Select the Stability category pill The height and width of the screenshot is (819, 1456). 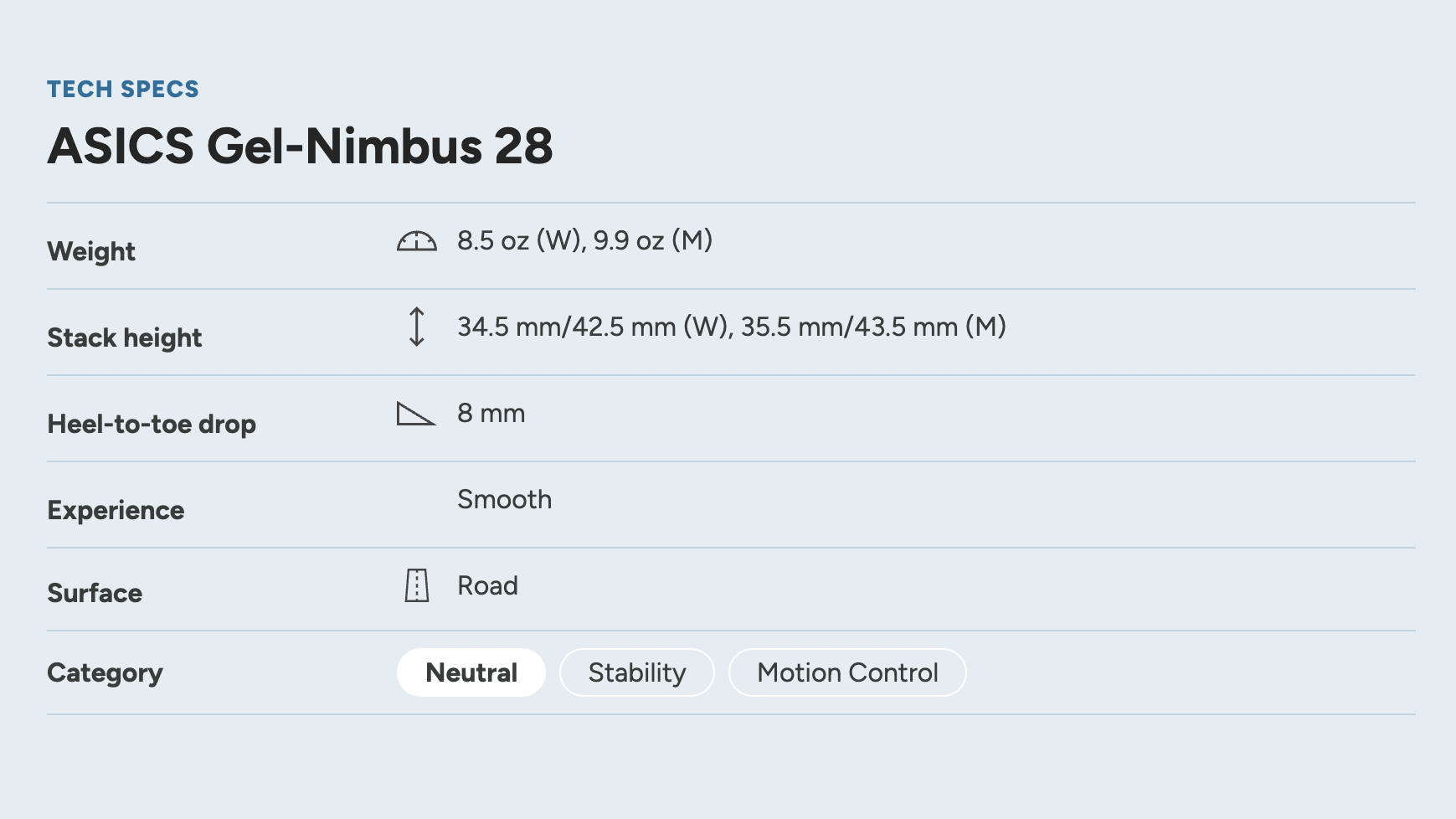coord(636,672)
